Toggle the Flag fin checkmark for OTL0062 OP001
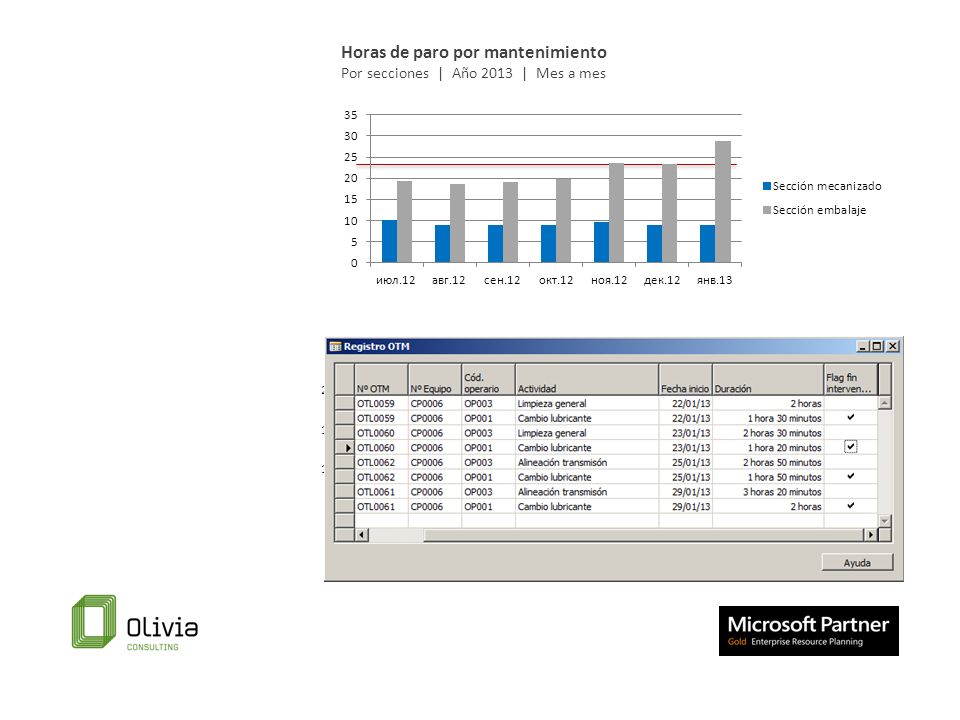Screen dimensions: 960x720 (x=850, y=476)
